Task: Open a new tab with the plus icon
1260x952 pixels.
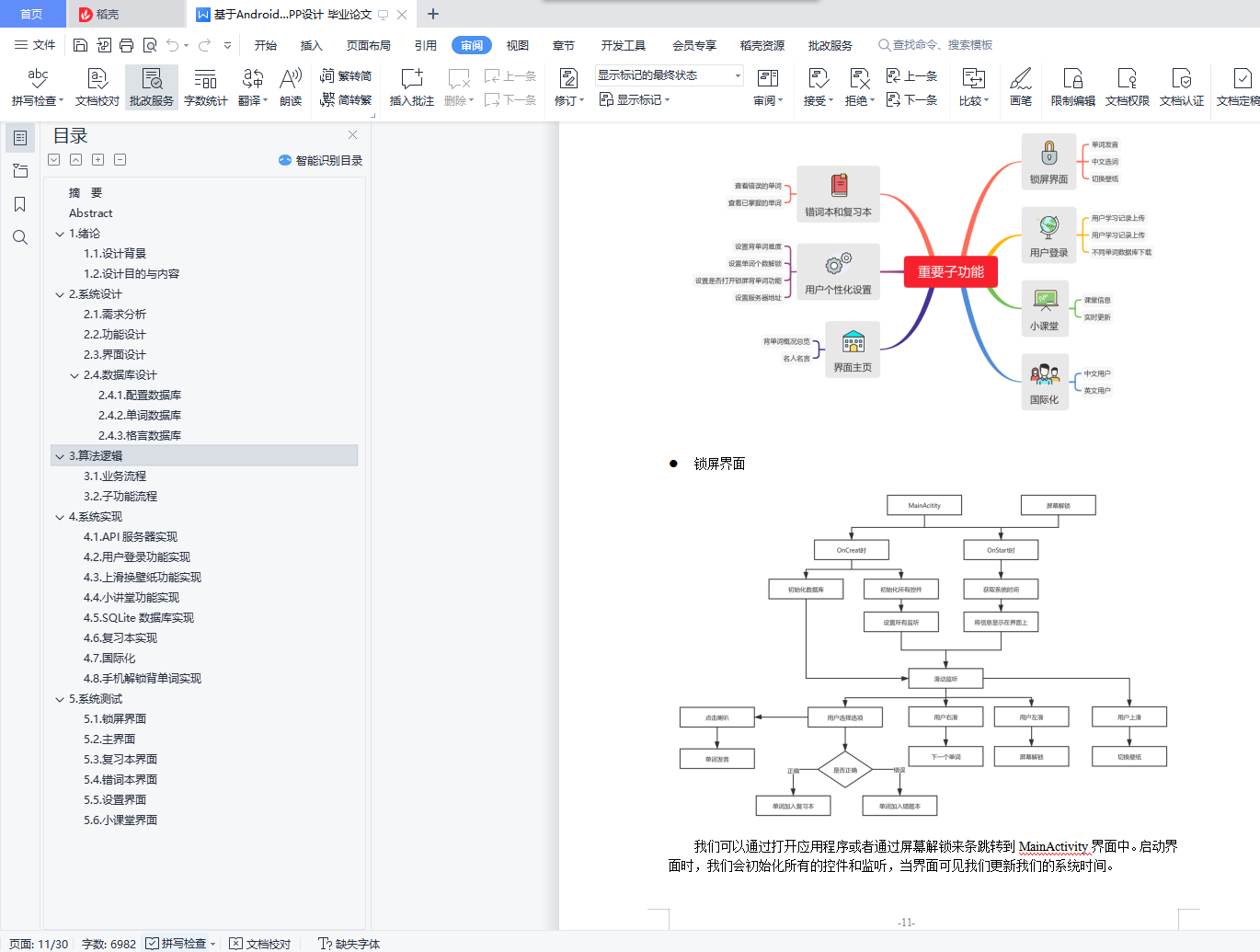Action: (433, 14)
